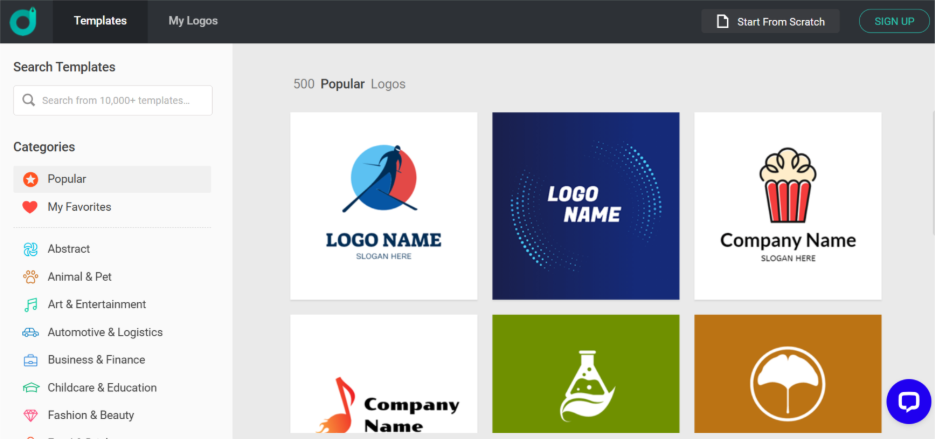The width and height of the screenshot is (936, 439).
Task: Open the Business & Finance category
Action: pyautogui.click(x=112, y=360)
